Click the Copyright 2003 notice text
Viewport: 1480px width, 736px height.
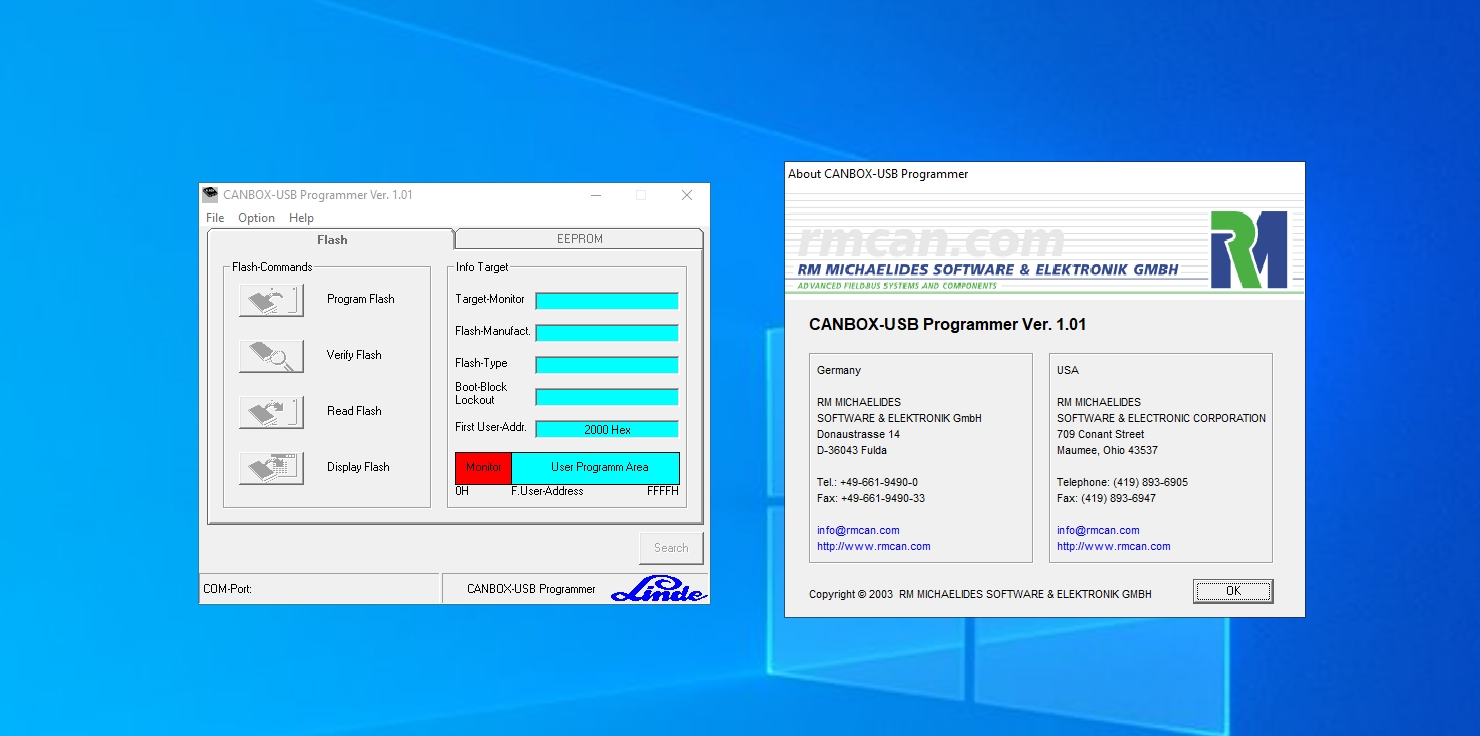point(980,594)
